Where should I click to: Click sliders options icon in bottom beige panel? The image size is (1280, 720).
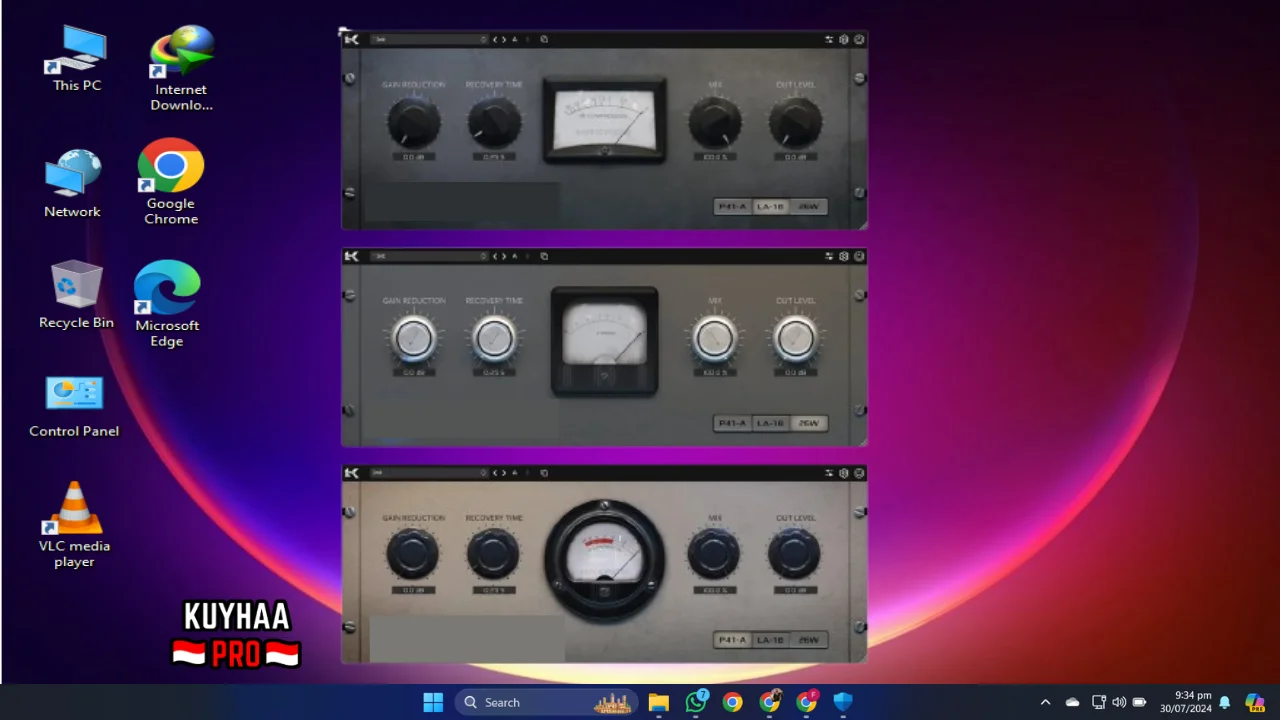pos(829,472)
